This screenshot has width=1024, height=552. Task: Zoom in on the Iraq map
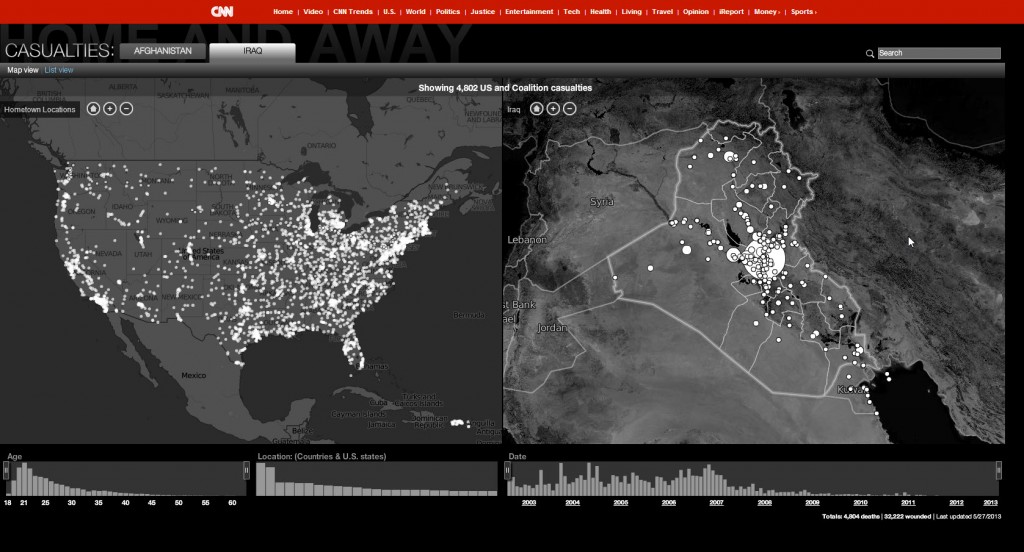[553, 108]
